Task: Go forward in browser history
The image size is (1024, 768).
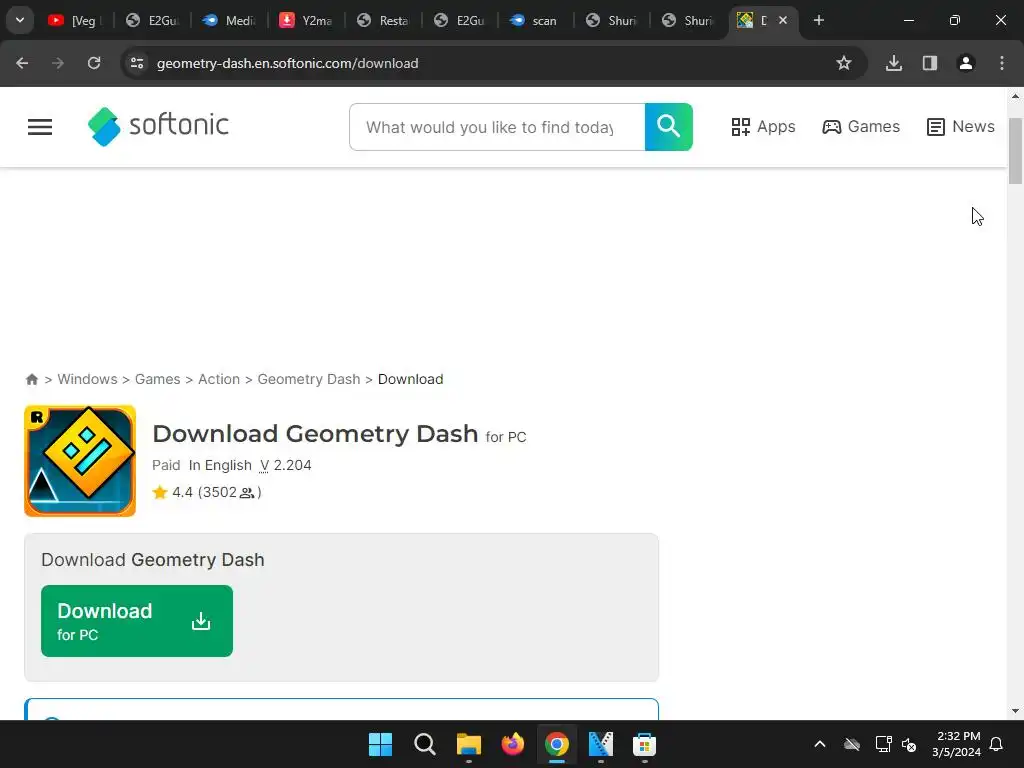Action: pos(58,63)
